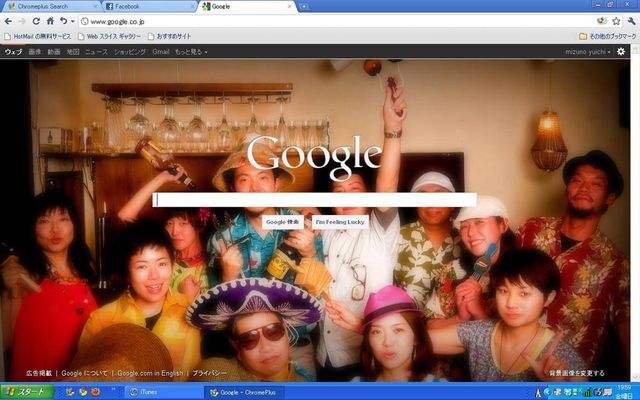Open 画像 in the Google bar
The width and height of the screenshot is (640, 400).
(35, 52)
